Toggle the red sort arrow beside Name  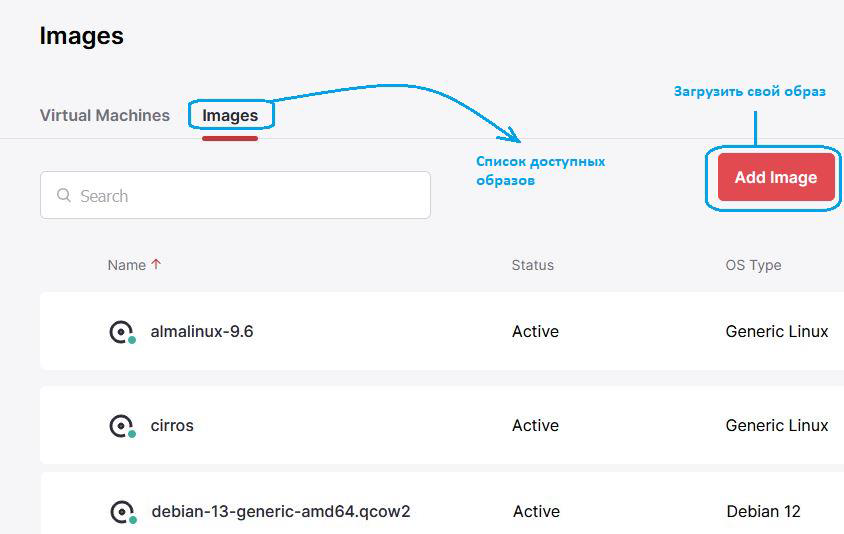coord(156,265)
